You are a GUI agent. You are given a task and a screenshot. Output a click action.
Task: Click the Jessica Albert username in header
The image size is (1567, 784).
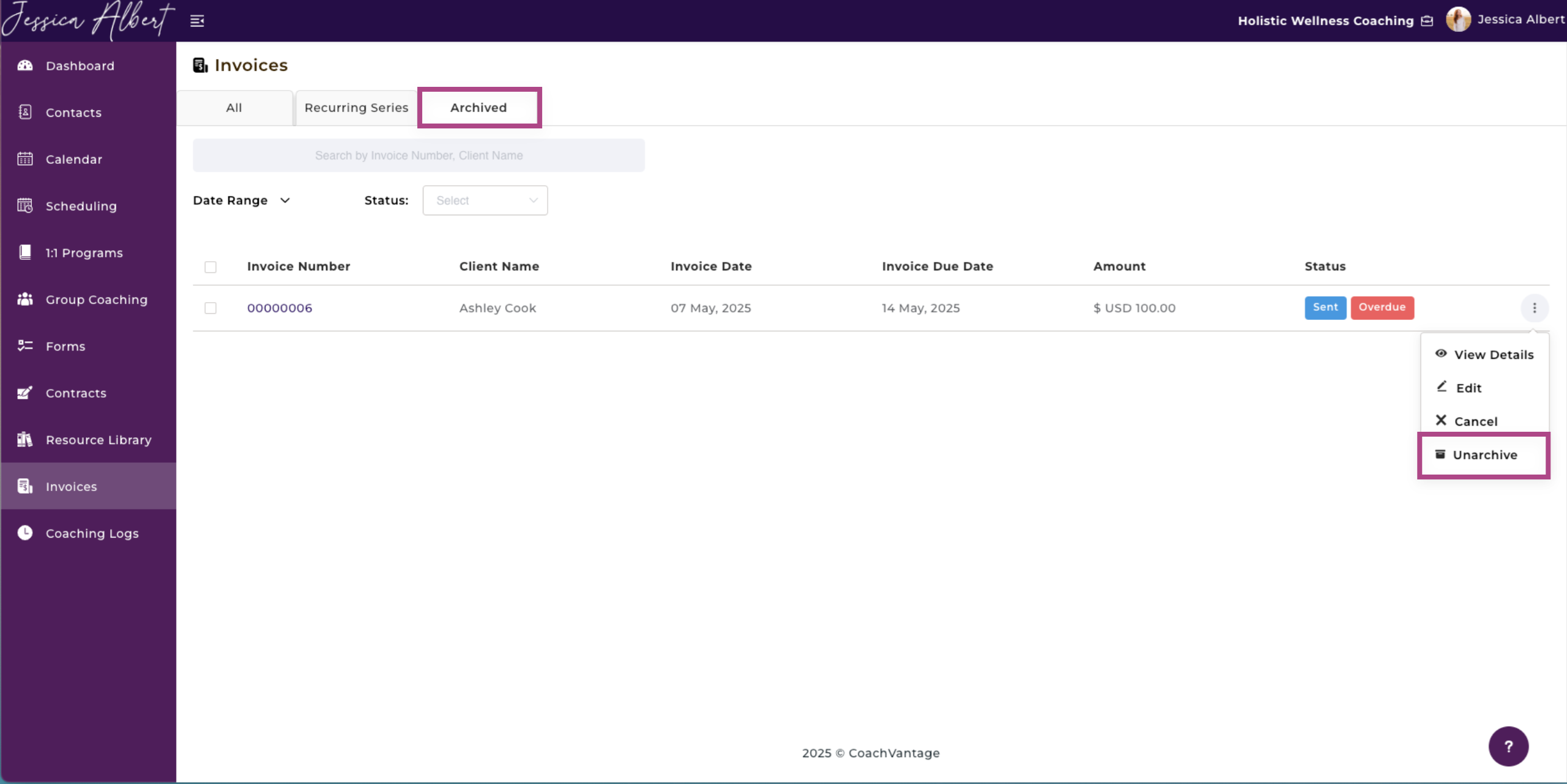[x=1520, y=20]
